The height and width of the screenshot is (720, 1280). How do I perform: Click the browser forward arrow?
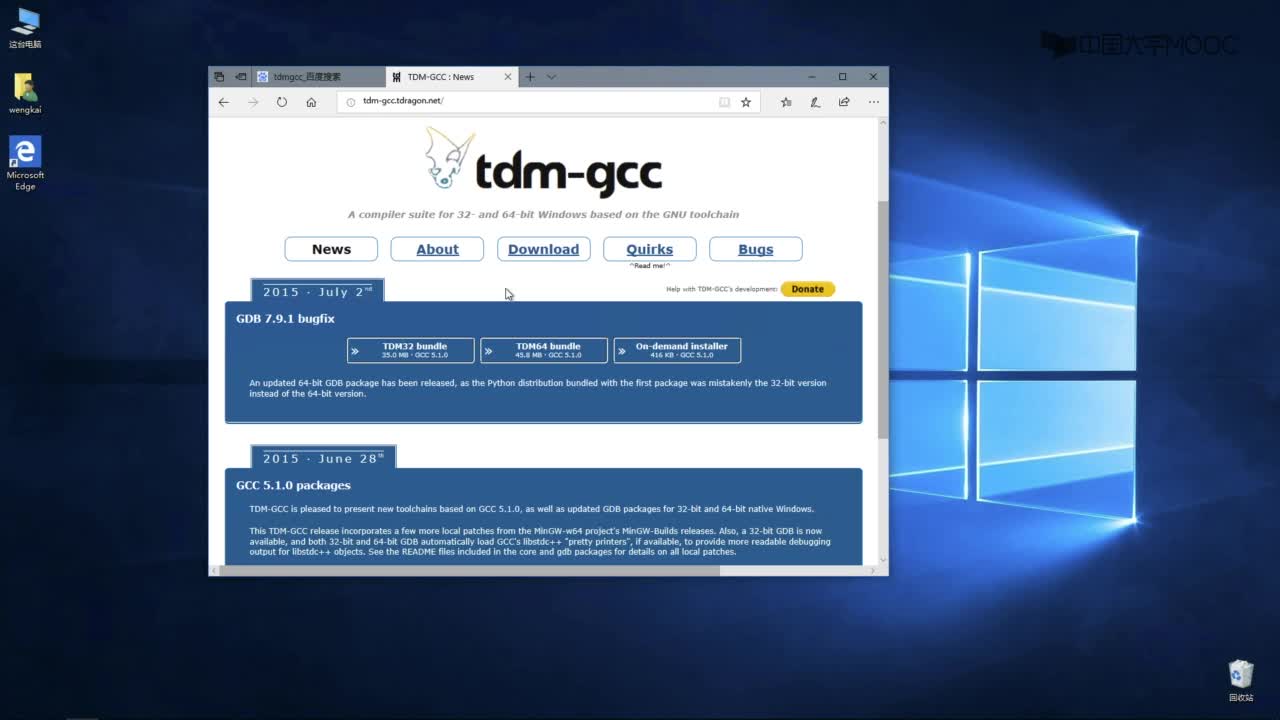tap(253, 102)
